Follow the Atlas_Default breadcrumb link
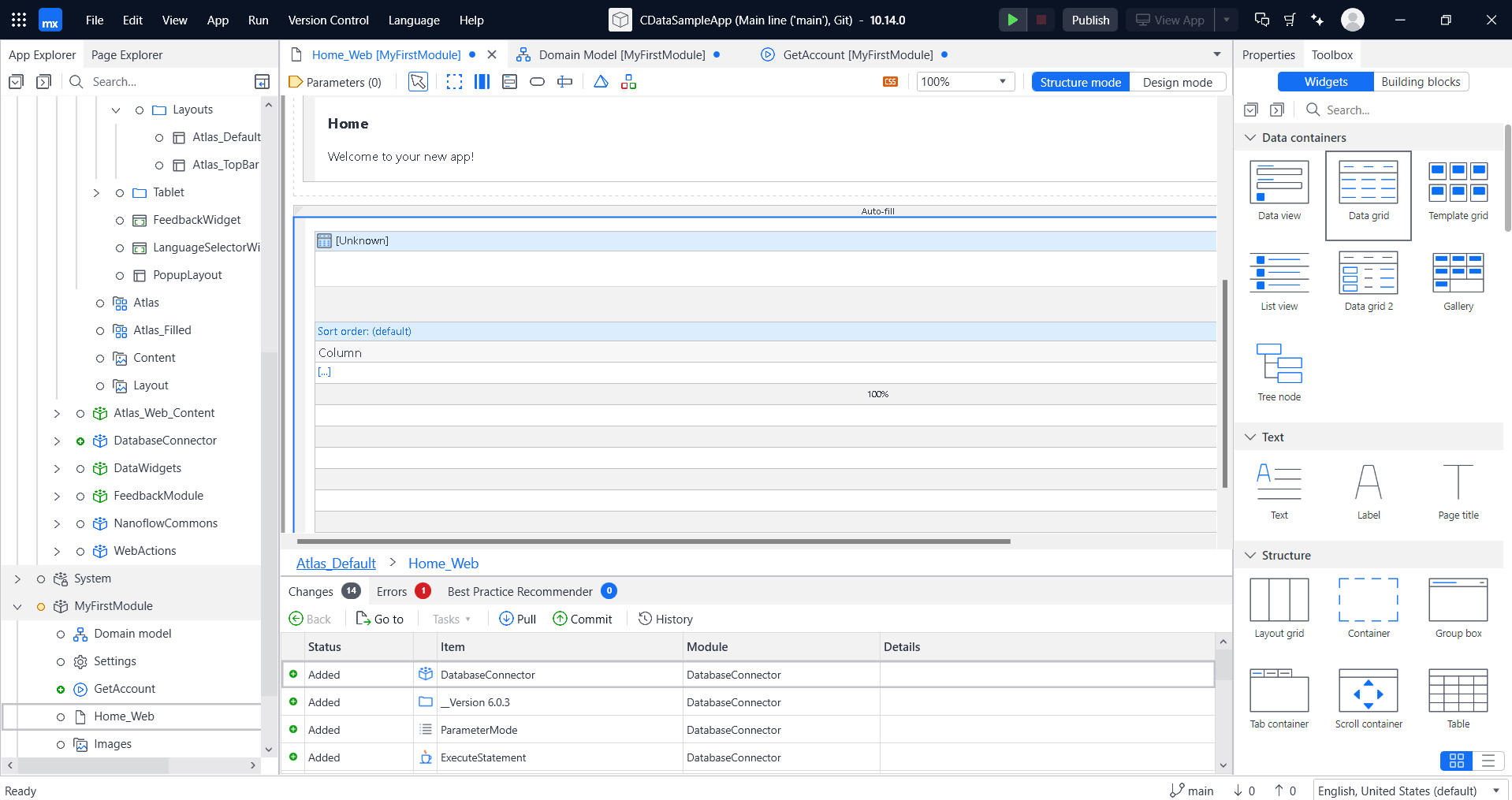1512x800 pixels. click(x=336, y=564)
